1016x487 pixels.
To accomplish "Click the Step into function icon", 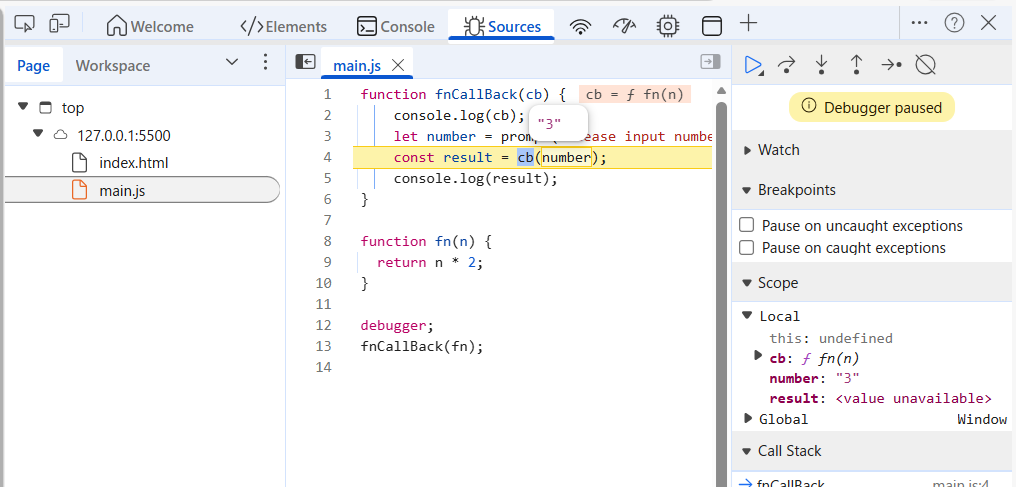I will pos(822,65).
